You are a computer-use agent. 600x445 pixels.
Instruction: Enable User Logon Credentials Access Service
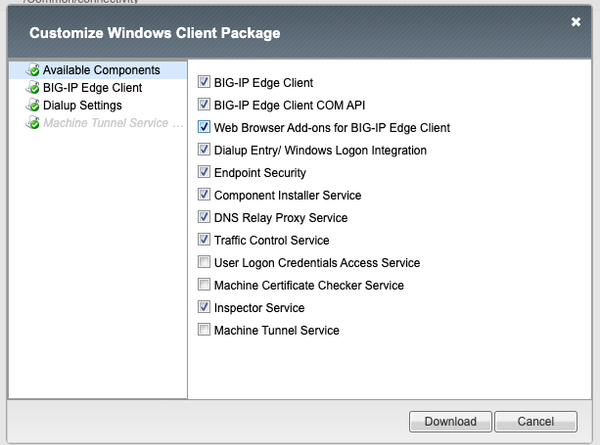(x=204, y=263)
